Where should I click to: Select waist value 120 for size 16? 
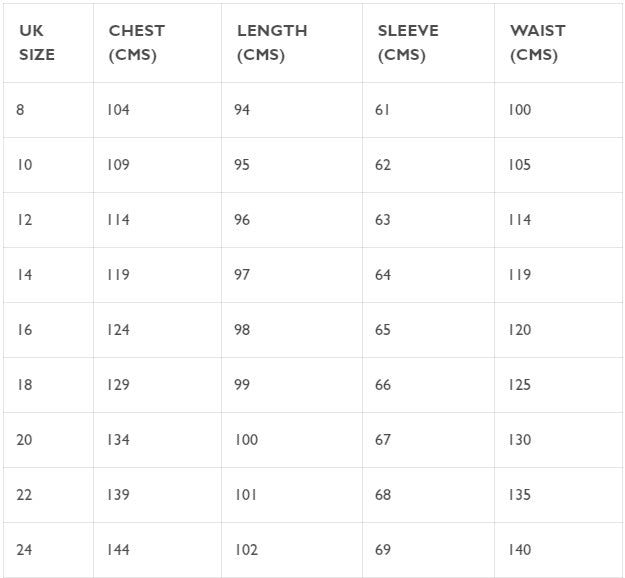519,330
